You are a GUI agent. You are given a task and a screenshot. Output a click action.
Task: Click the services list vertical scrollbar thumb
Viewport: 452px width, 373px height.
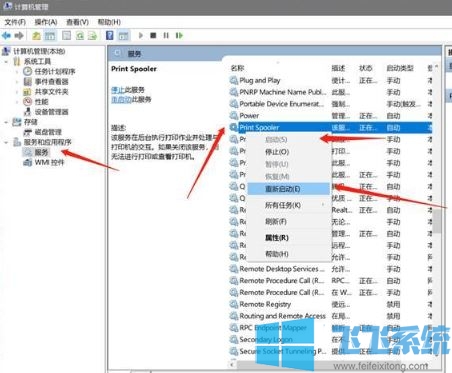(x=437, y=222)
